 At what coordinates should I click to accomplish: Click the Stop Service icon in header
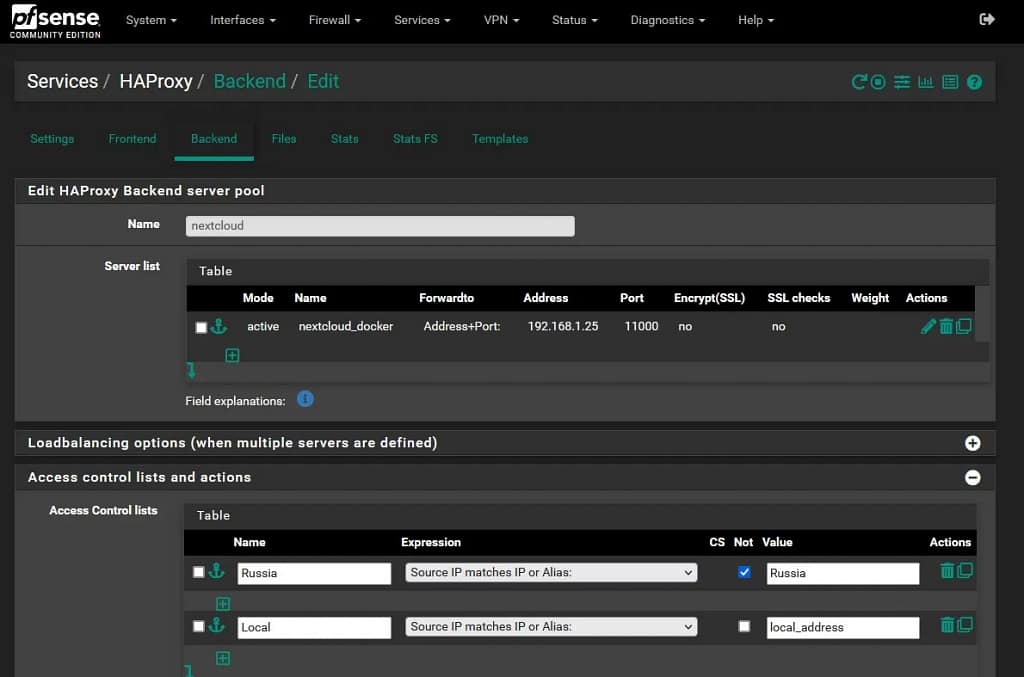878,82
